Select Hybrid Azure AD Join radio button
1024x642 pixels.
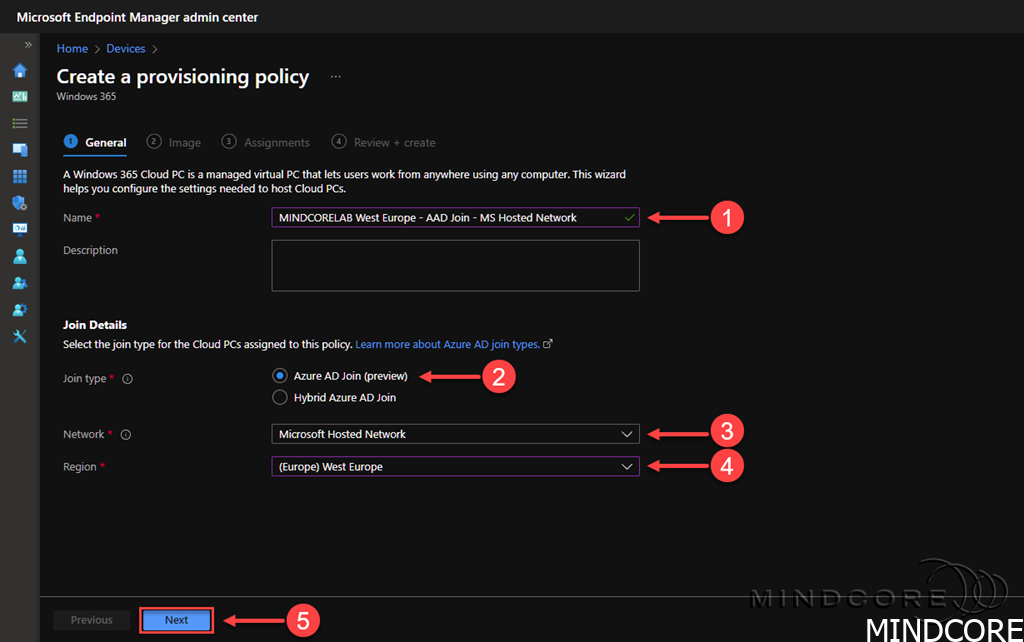280,397
